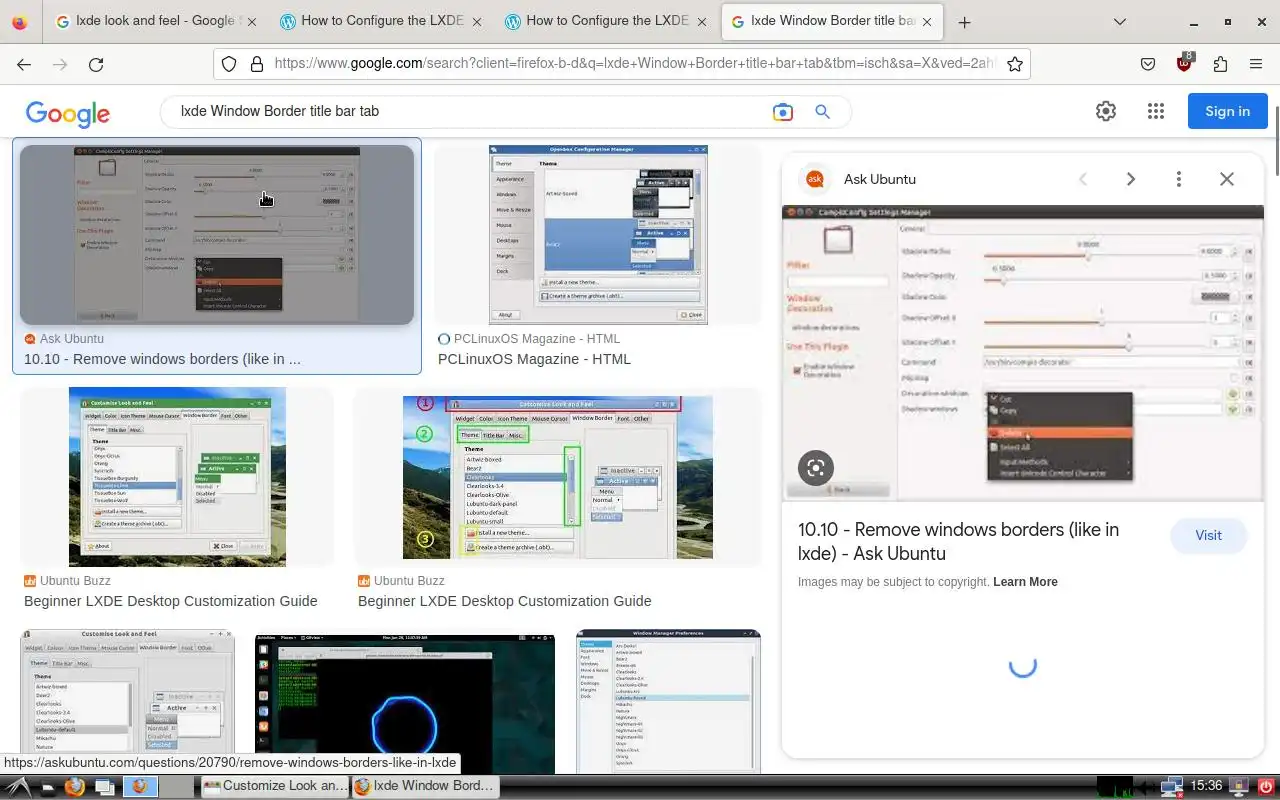Open a new tab with plus button
The height and width of the screenshot is (800, 1280).
tap(964, 22)
